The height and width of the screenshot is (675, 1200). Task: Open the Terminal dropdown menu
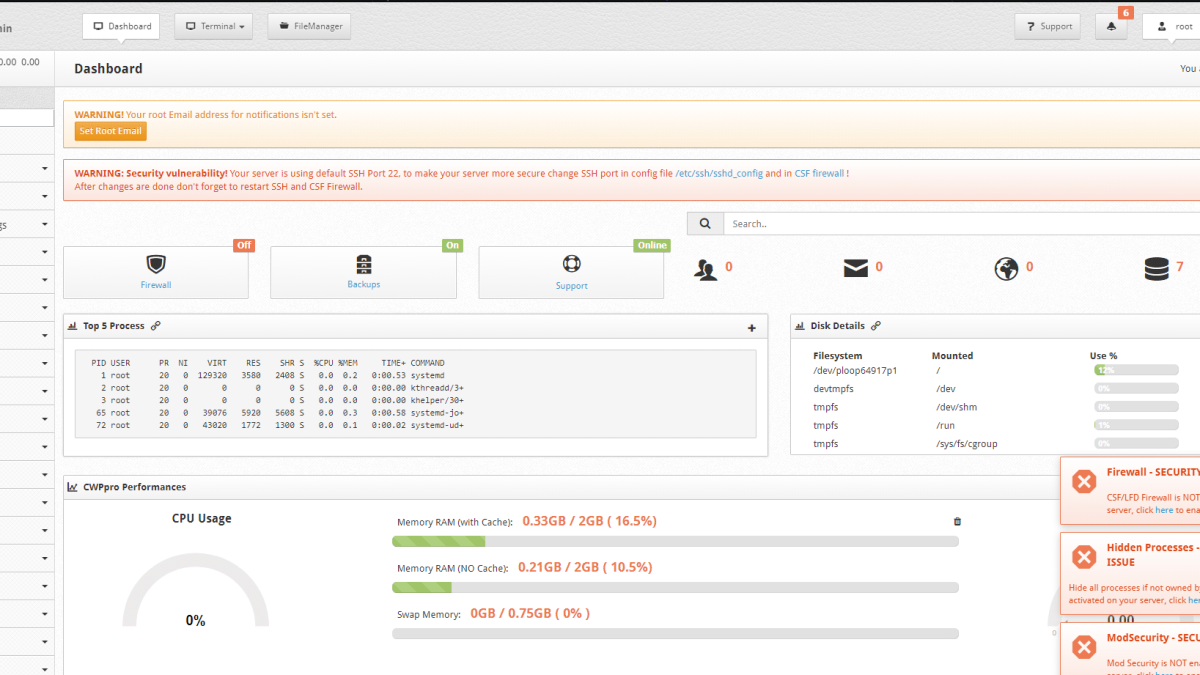[x=213, y=26]
